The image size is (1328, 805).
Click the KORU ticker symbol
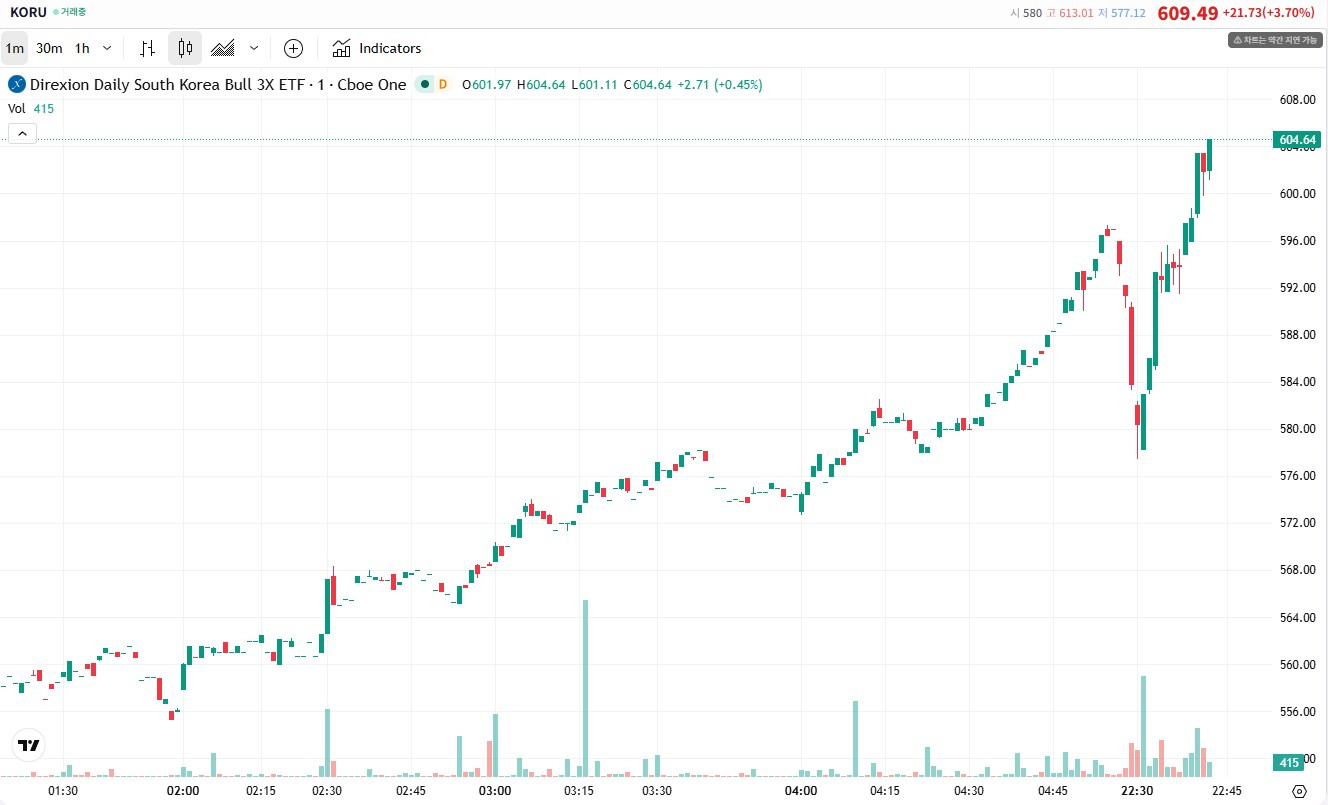pyautogui.click(x=28, y=13)
